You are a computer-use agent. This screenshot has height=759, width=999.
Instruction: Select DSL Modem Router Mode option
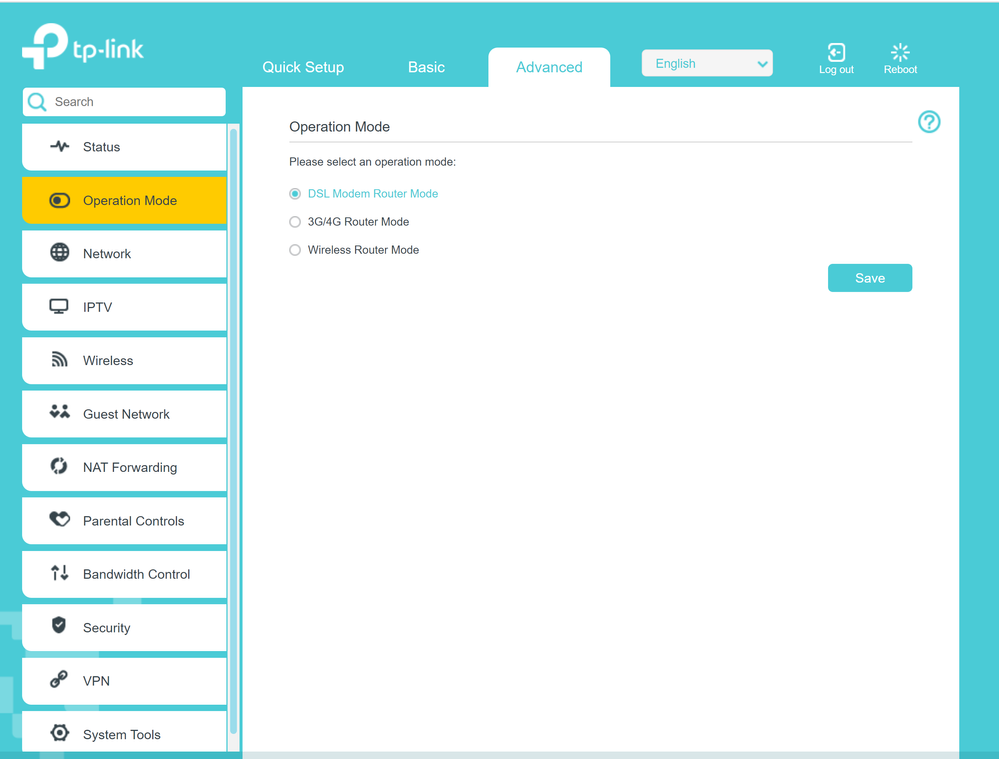tap(295, 194)
